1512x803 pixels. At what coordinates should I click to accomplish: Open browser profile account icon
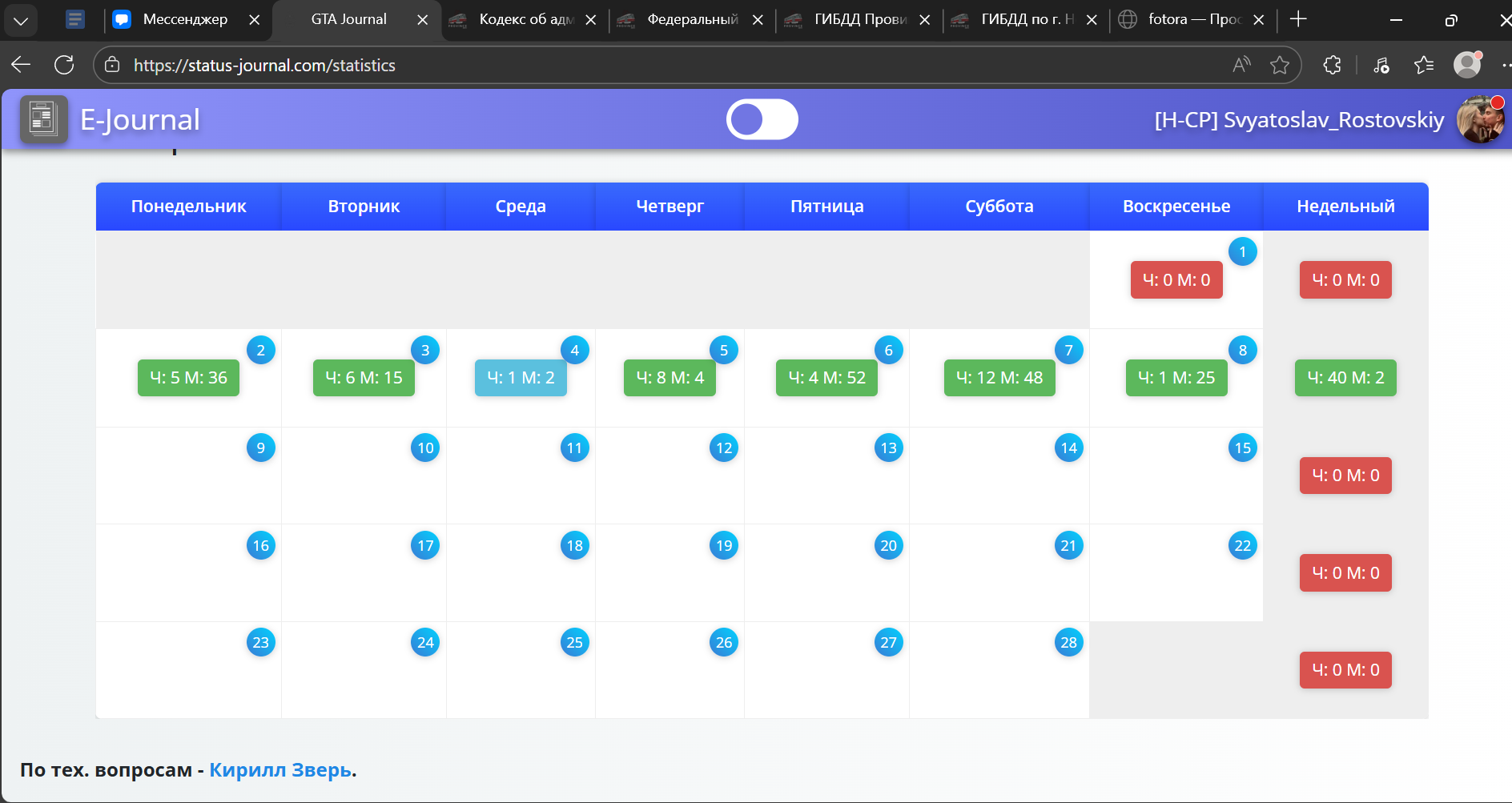coord(1466,65)
